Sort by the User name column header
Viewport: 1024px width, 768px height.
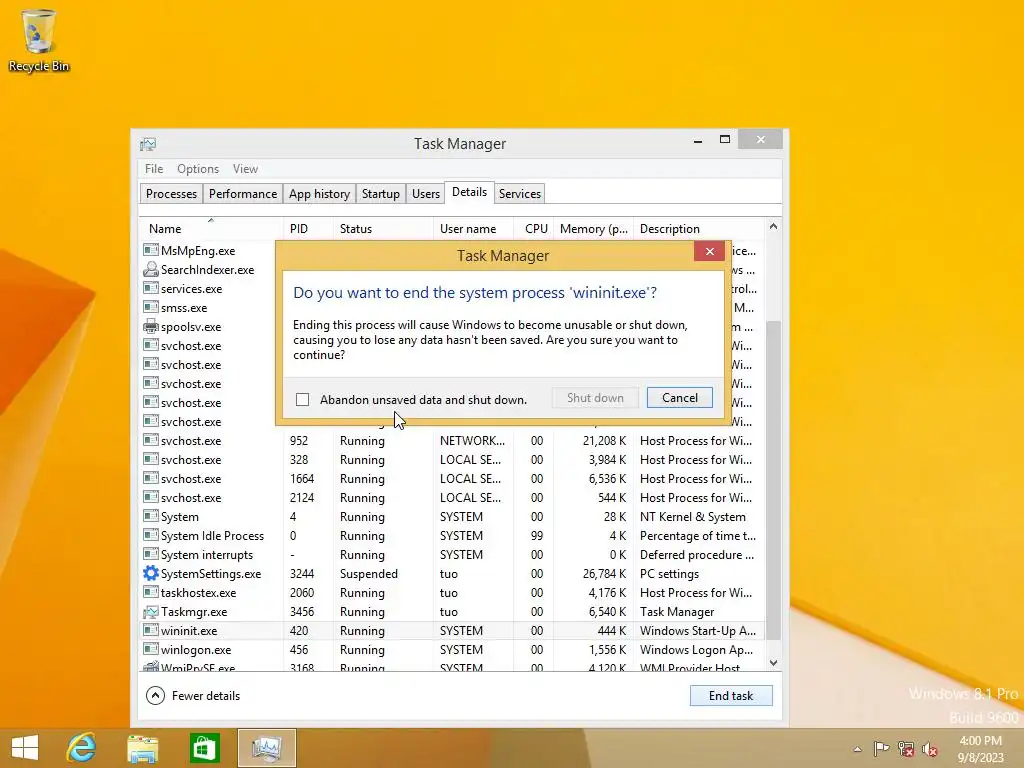pos(473,229)
